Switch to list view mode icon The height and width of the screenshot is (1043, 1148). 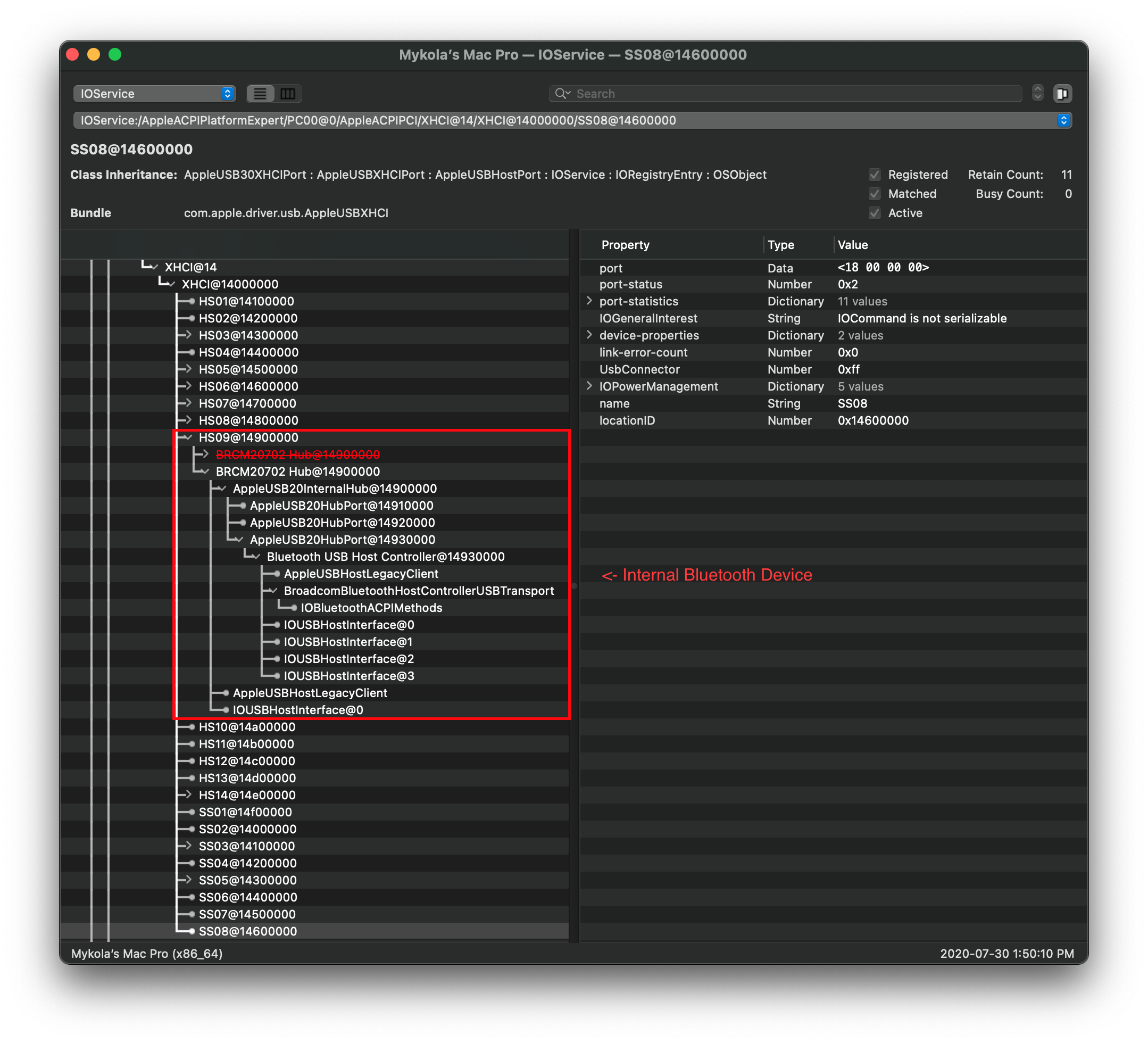coord(260,94)
